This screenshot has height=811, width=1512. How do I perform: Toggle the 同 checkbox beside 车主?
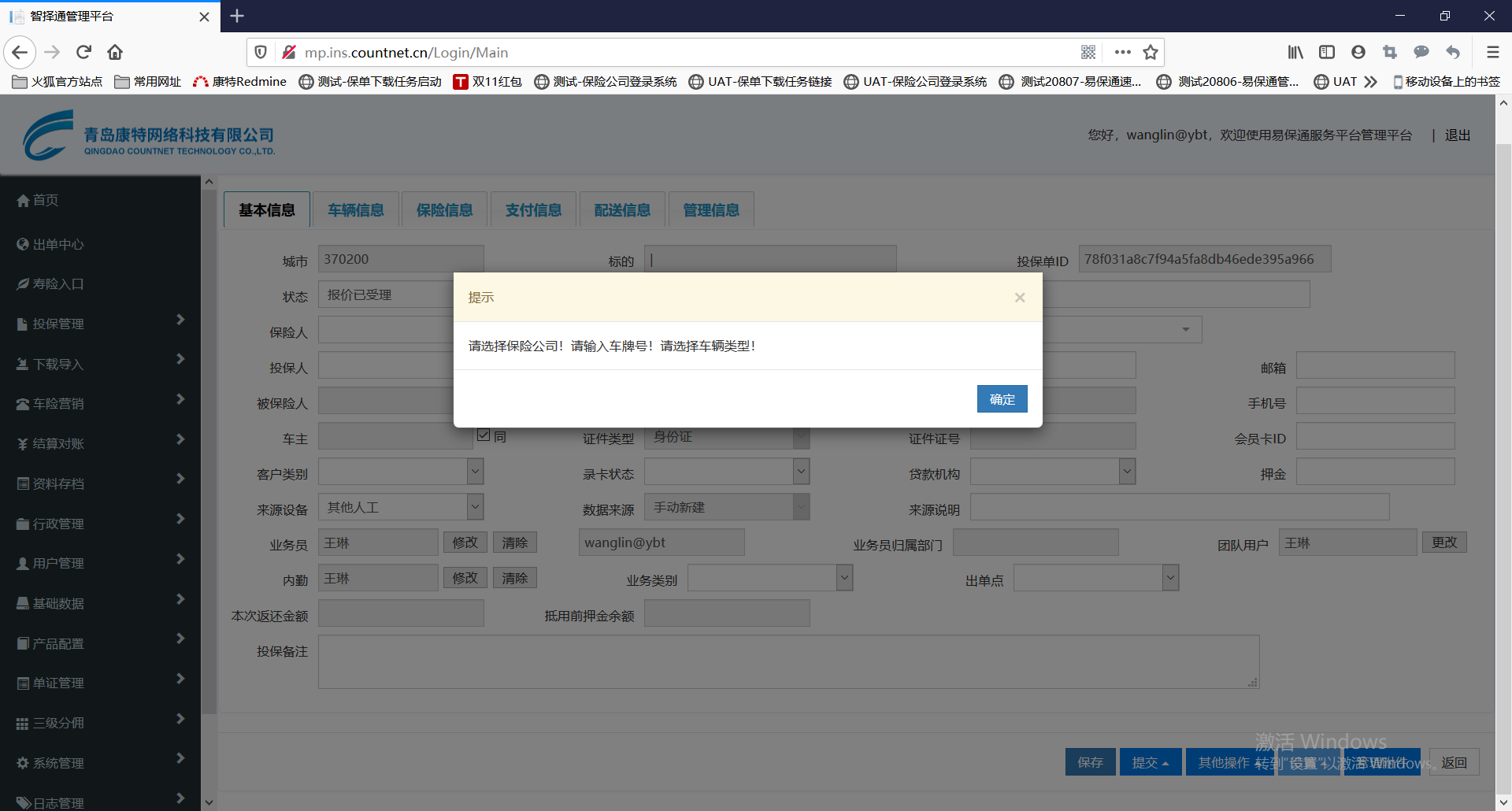(x=484, y=435)
